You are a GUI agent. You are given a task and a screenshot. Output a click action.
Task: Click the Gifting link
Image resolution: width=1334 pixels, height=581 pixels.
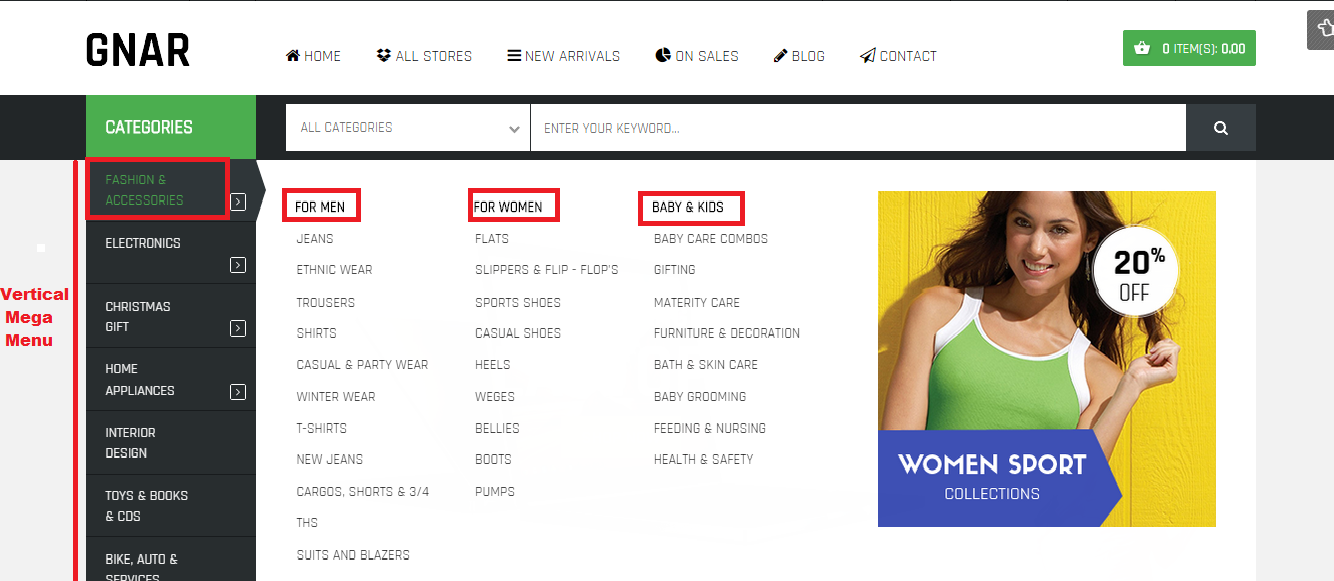[675, 270]
